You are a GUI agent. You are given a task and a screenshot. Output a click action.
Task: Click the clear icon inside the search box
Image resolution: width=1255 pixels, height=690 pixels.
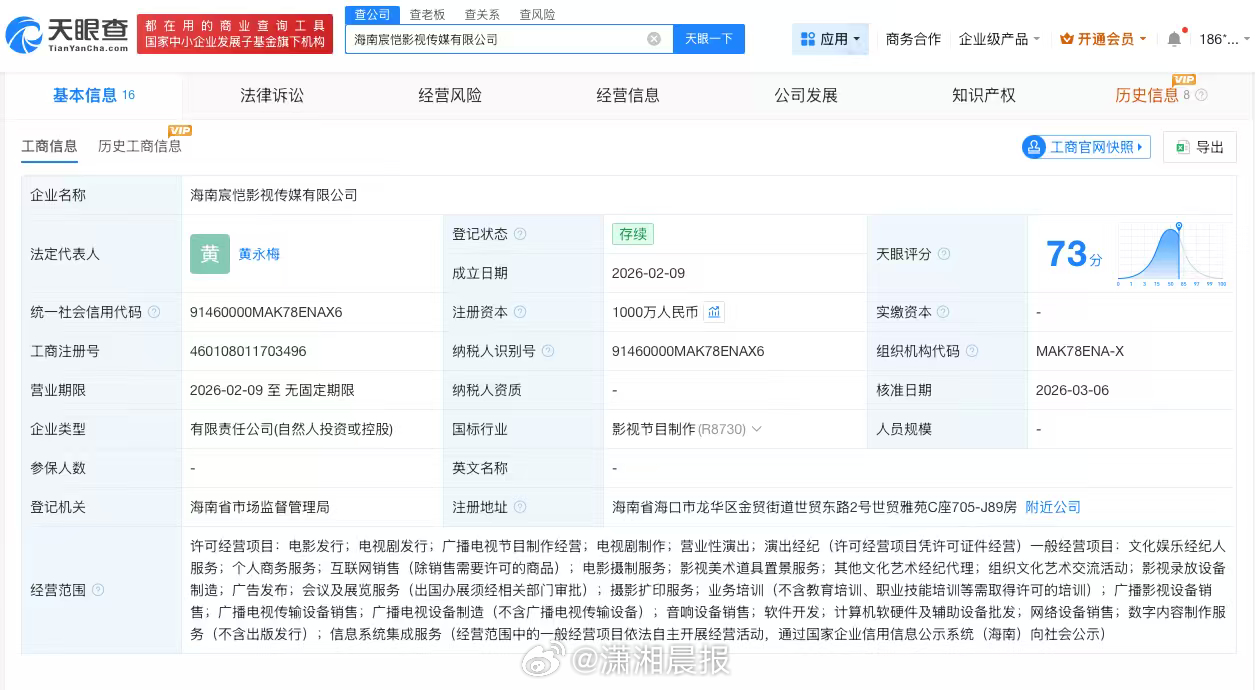[x=654, y=38]
